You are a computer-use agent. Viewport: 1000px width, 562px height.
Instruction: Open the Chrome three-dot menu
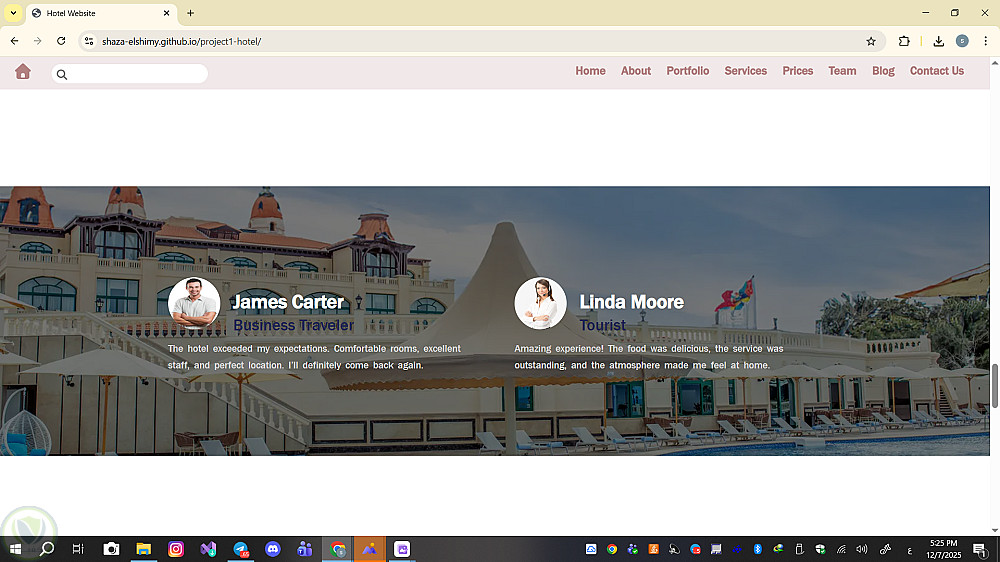pyautogui.click(x=985, y=41)
